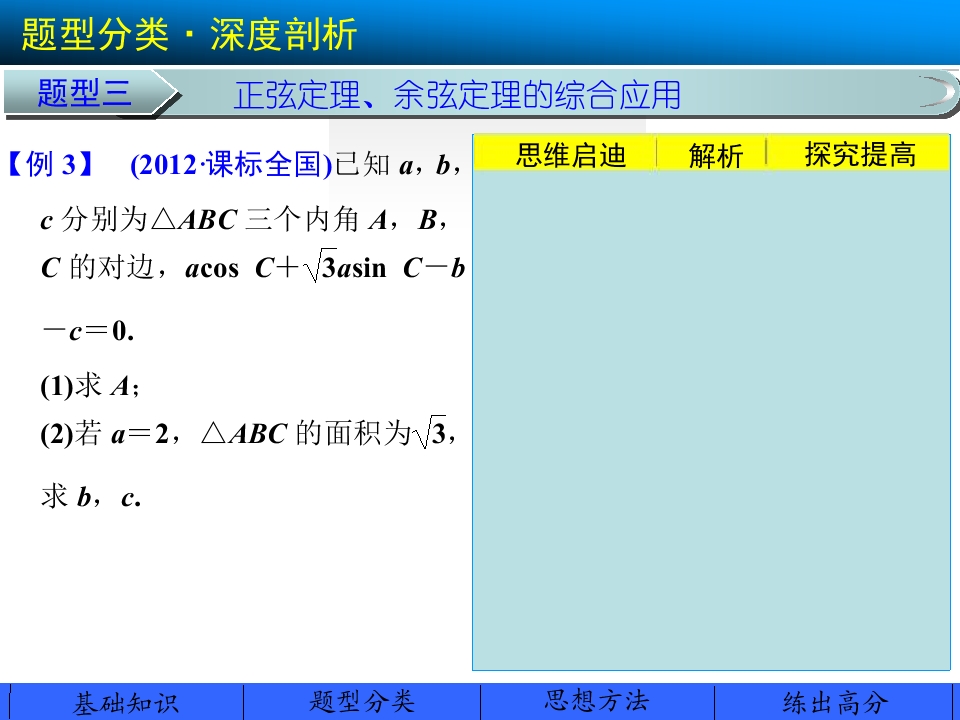The width and height of the screenshot is (960, 720).
Task: Select the 探究提高 tab
Action: click(860, 154)
